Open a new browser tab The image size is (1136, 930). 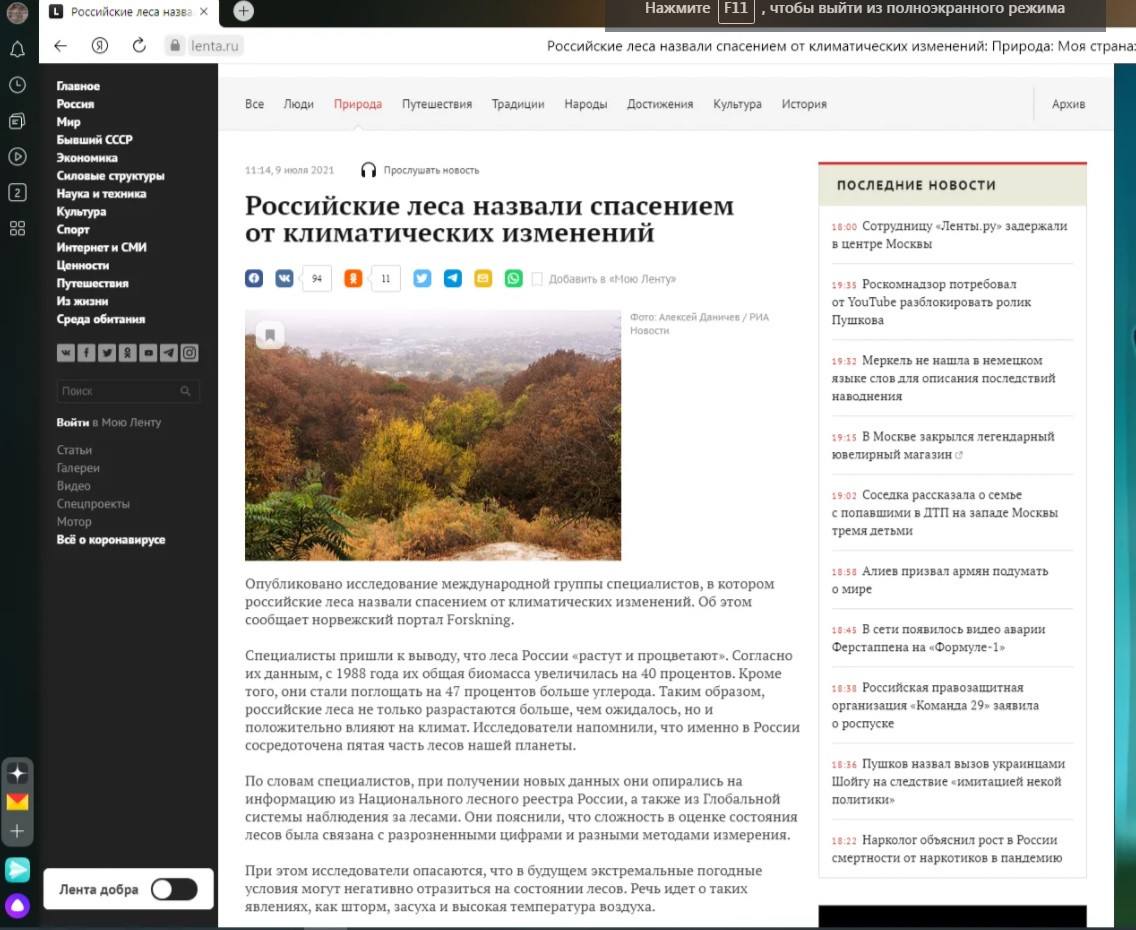coord(243,11)
